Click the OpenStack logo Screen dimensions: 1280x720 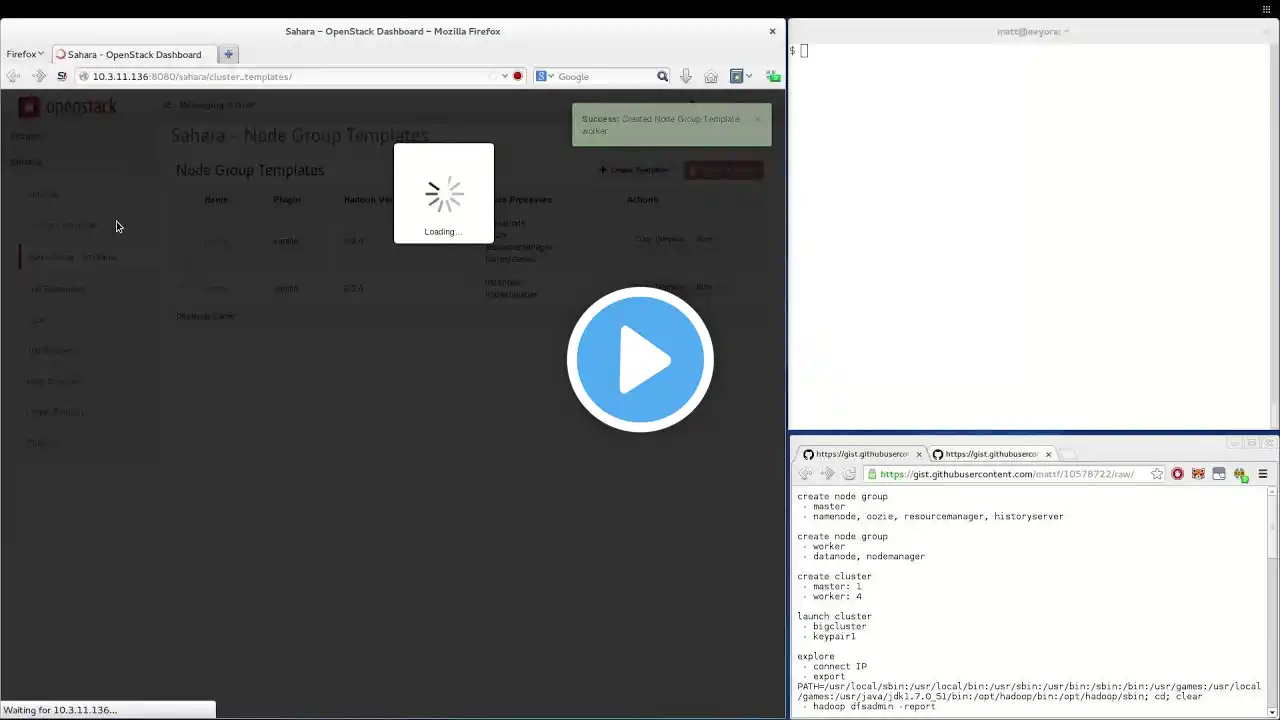pyautogui.click(x=68, y=107)
